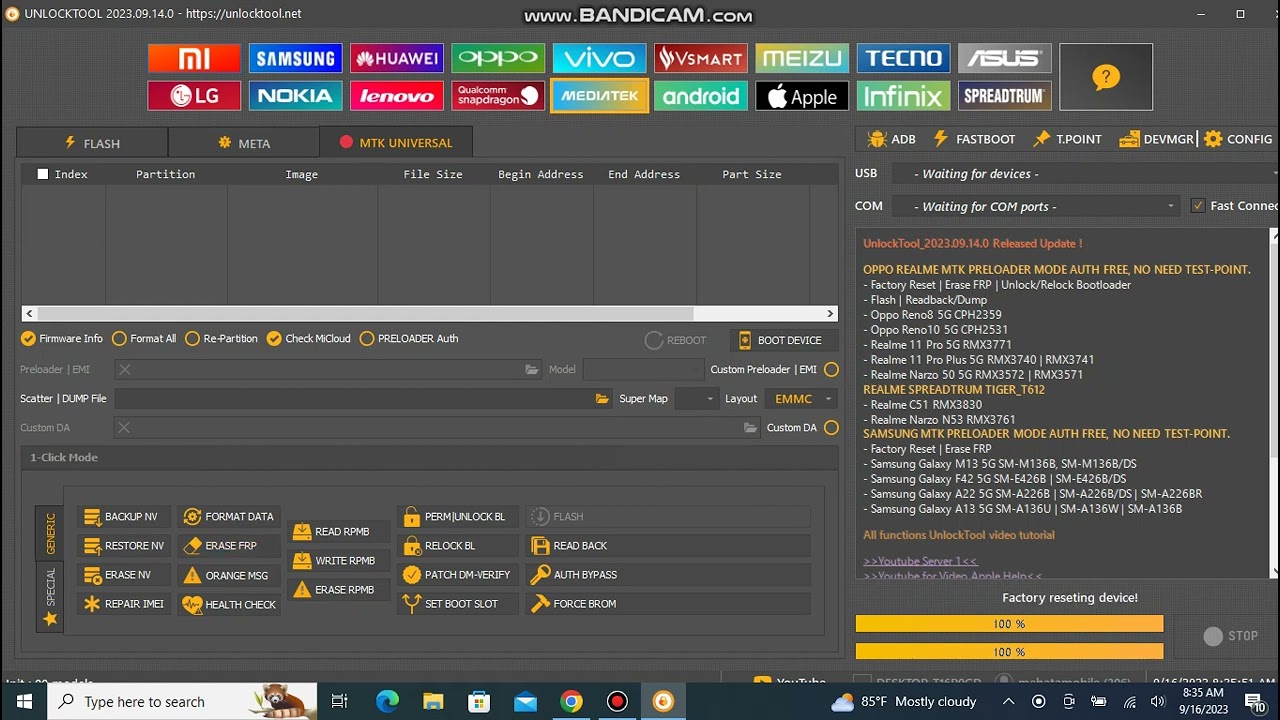Select the Xiaomi MI brand icon

point(194,58)
